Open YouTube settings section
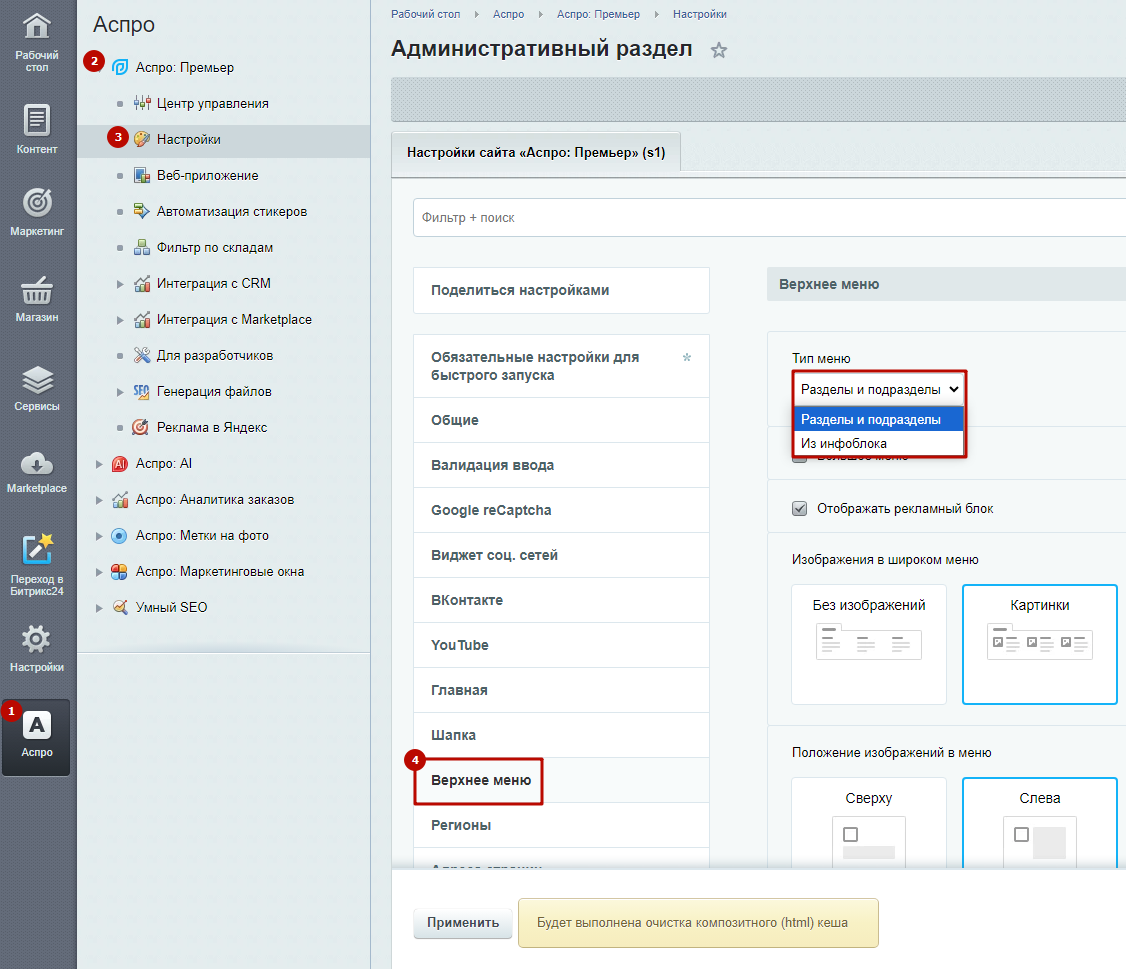The height and width of the screenshot is (969, 1126). 561,645
